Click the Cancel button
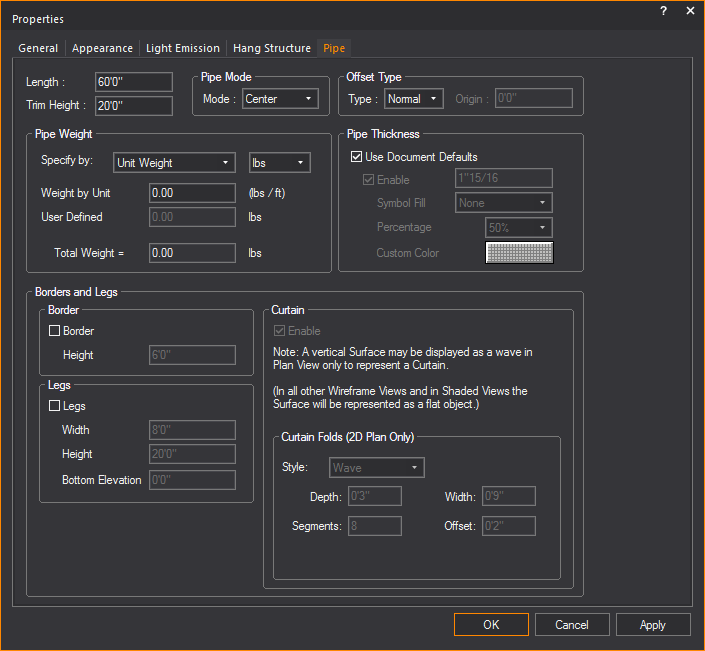 click(571, 625)
